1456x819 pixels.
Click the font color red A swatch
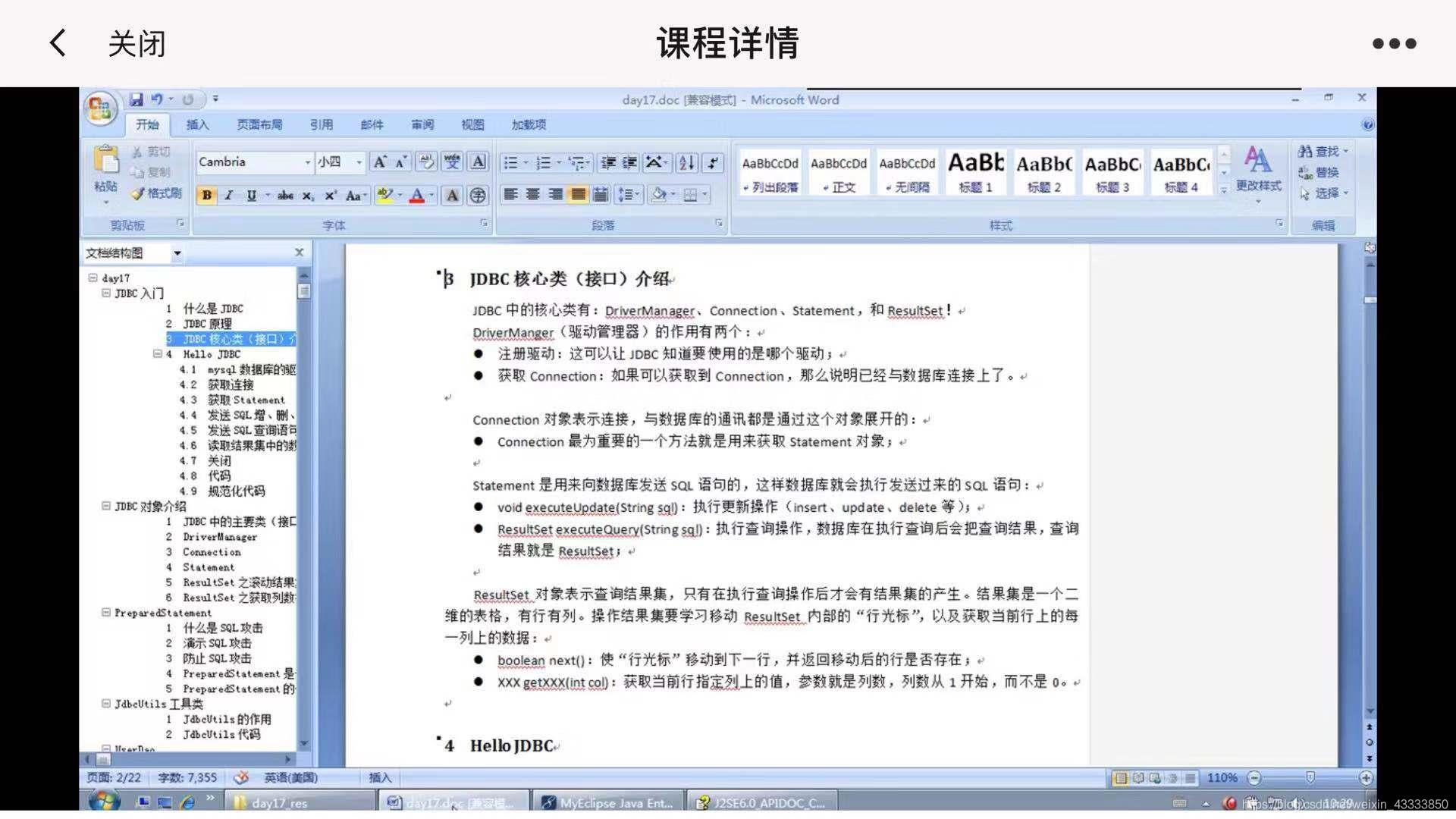[416, 196]
